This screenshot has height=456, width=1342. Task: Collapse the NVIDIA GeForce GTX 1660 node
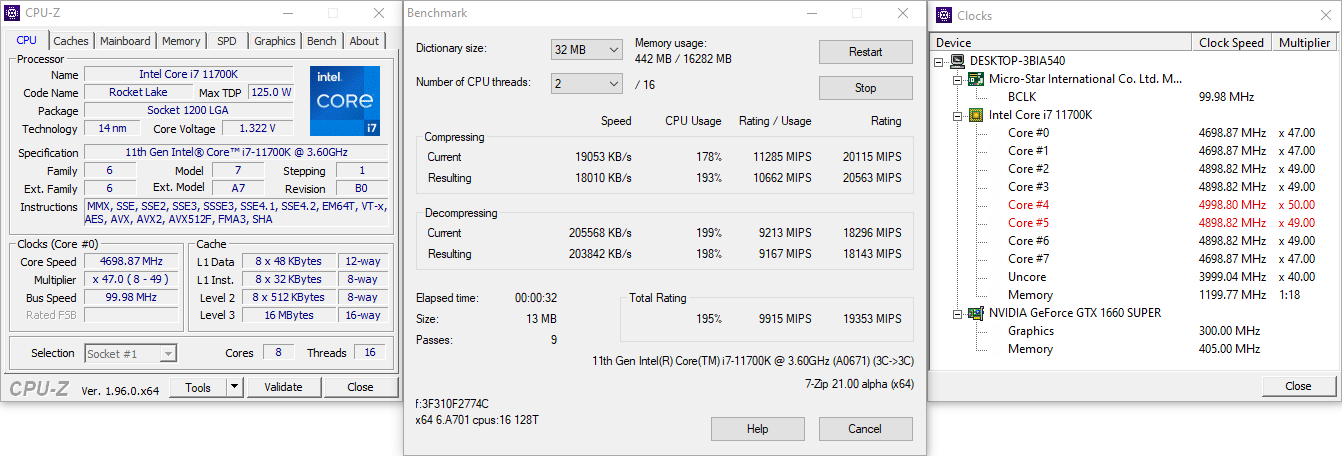coord(958,313)
